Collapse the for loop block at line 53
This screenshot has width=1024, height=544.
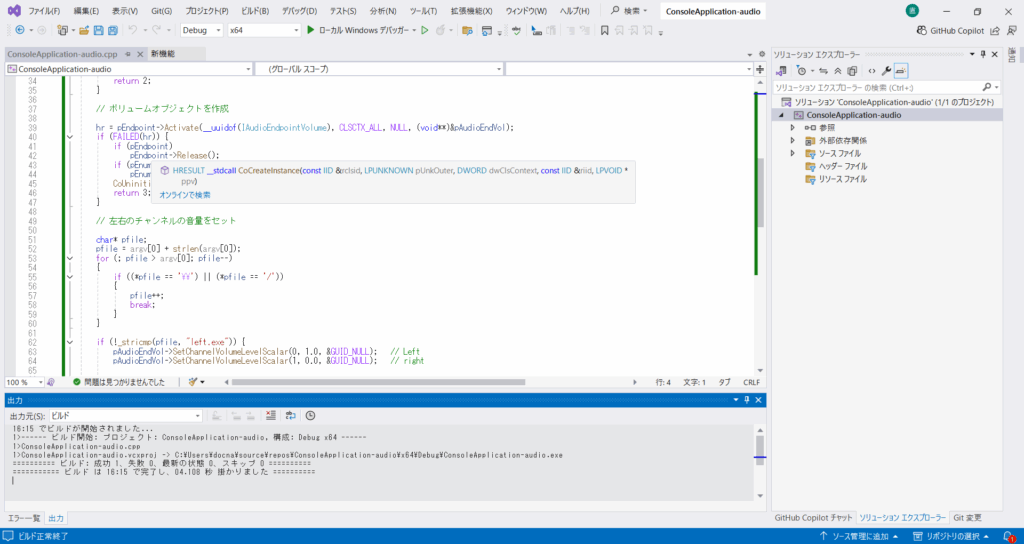click(x=70, y=258)
